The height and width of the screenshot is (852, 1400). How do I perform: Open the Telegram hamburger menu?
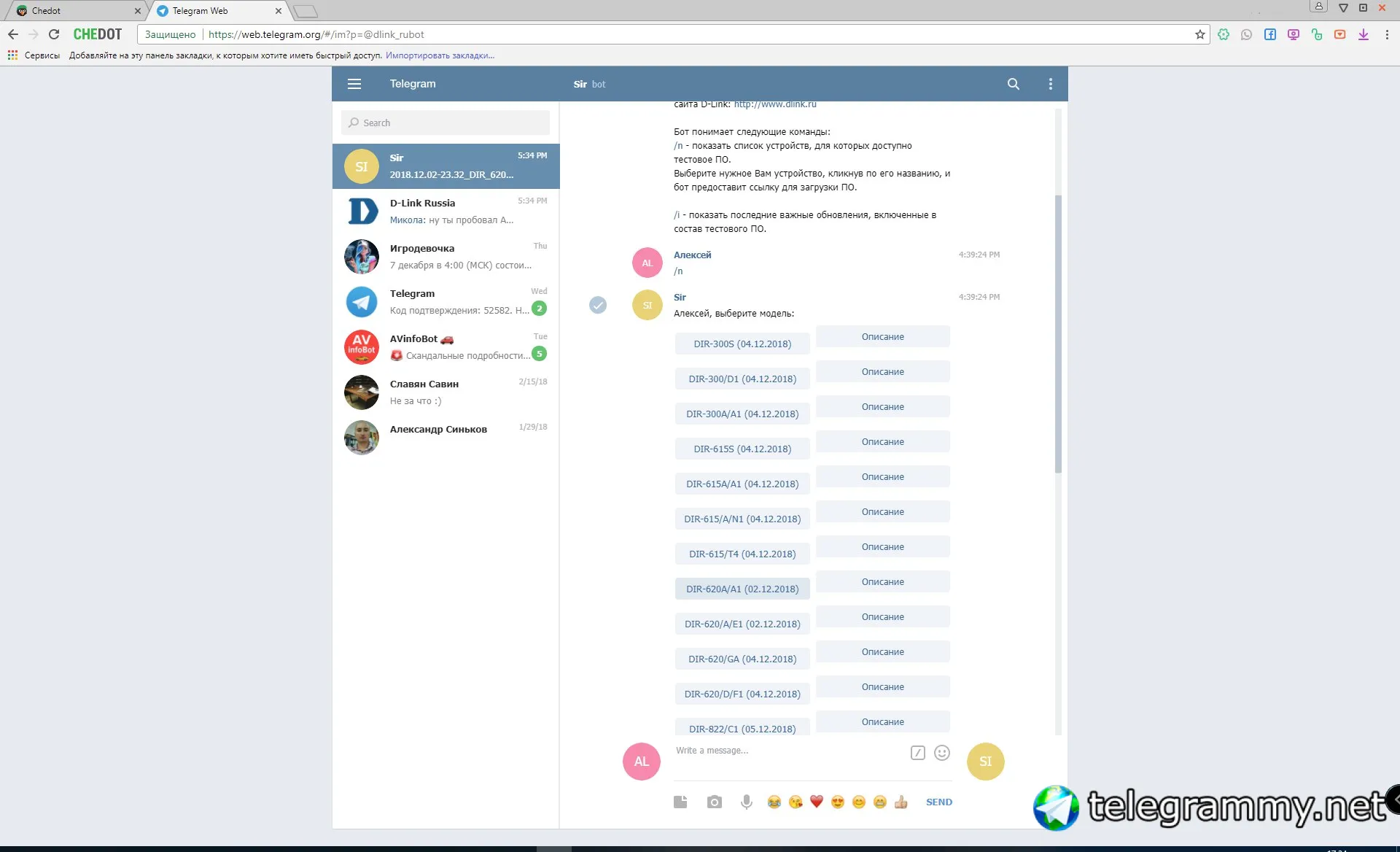354,84
